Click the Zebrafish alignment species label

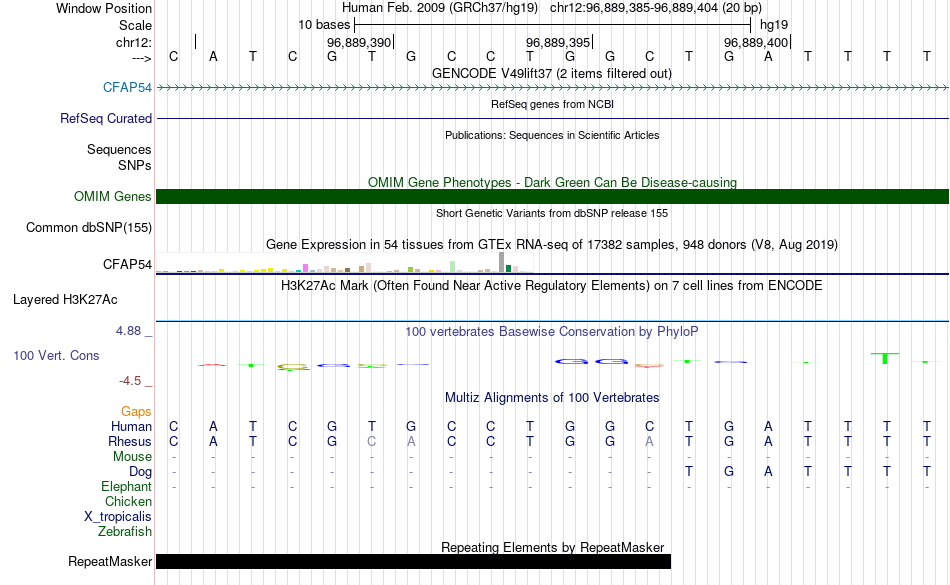[125, 531]
